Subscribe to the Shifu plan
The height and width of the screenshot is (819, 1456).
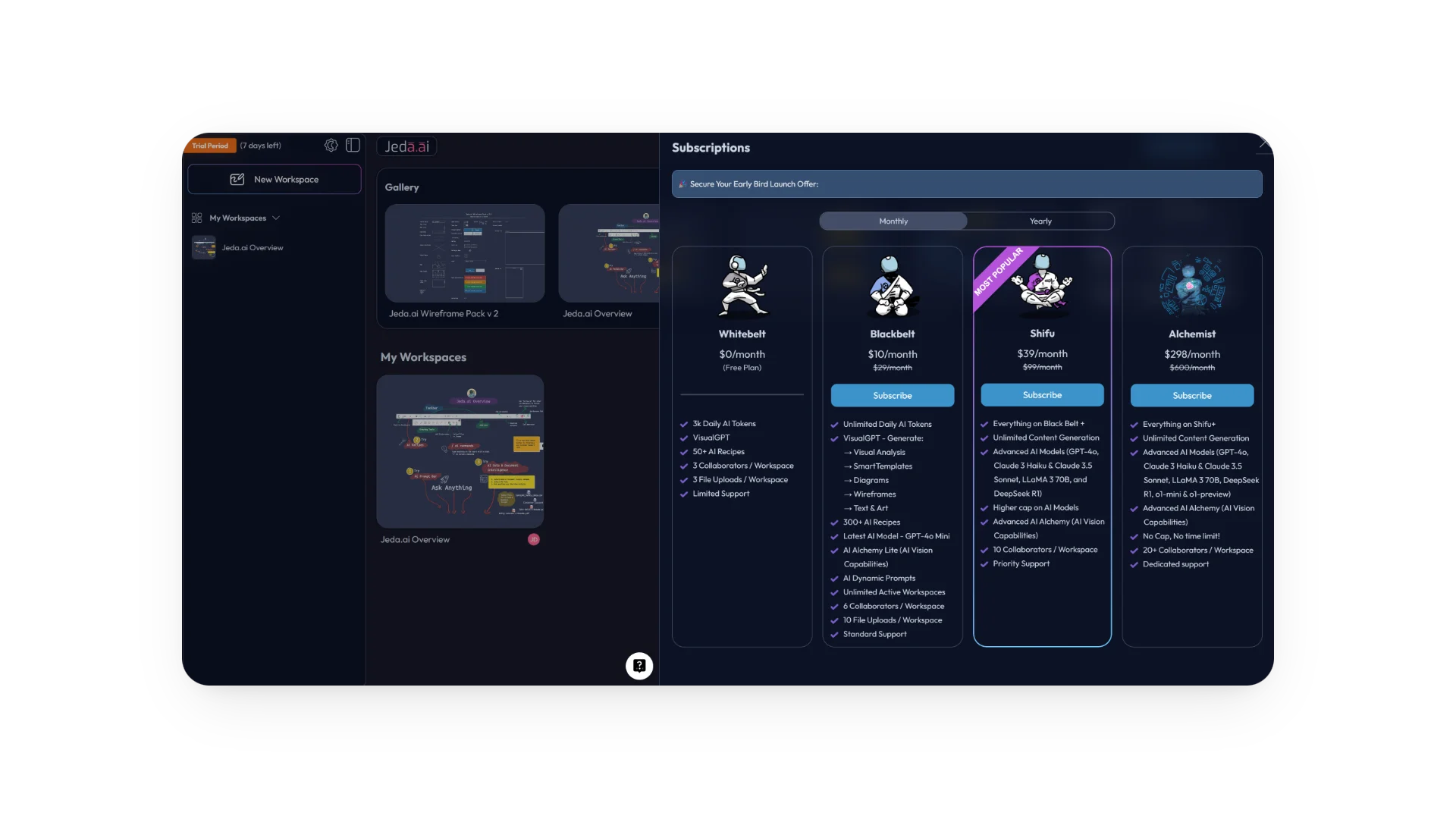[1042, 394]
